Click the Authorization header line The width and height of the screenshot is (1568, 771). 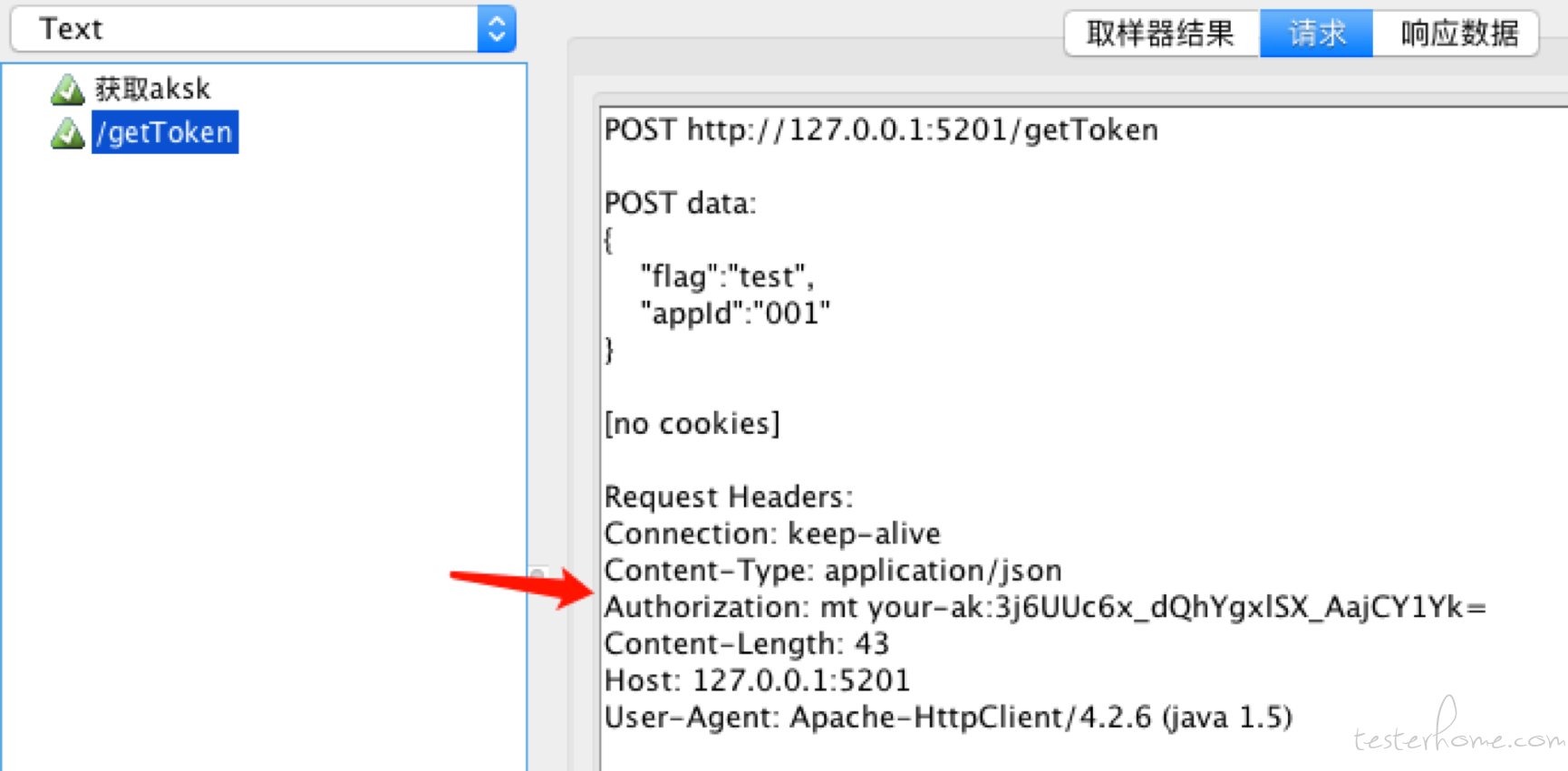tap(1045, 607)
